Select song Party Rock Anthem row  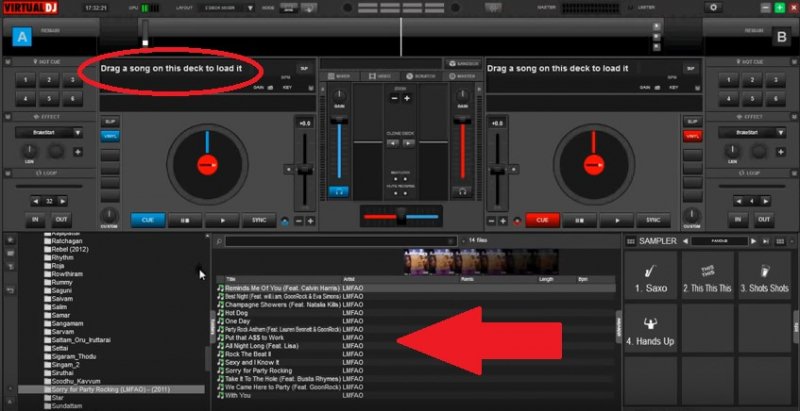tap(416, 329)
